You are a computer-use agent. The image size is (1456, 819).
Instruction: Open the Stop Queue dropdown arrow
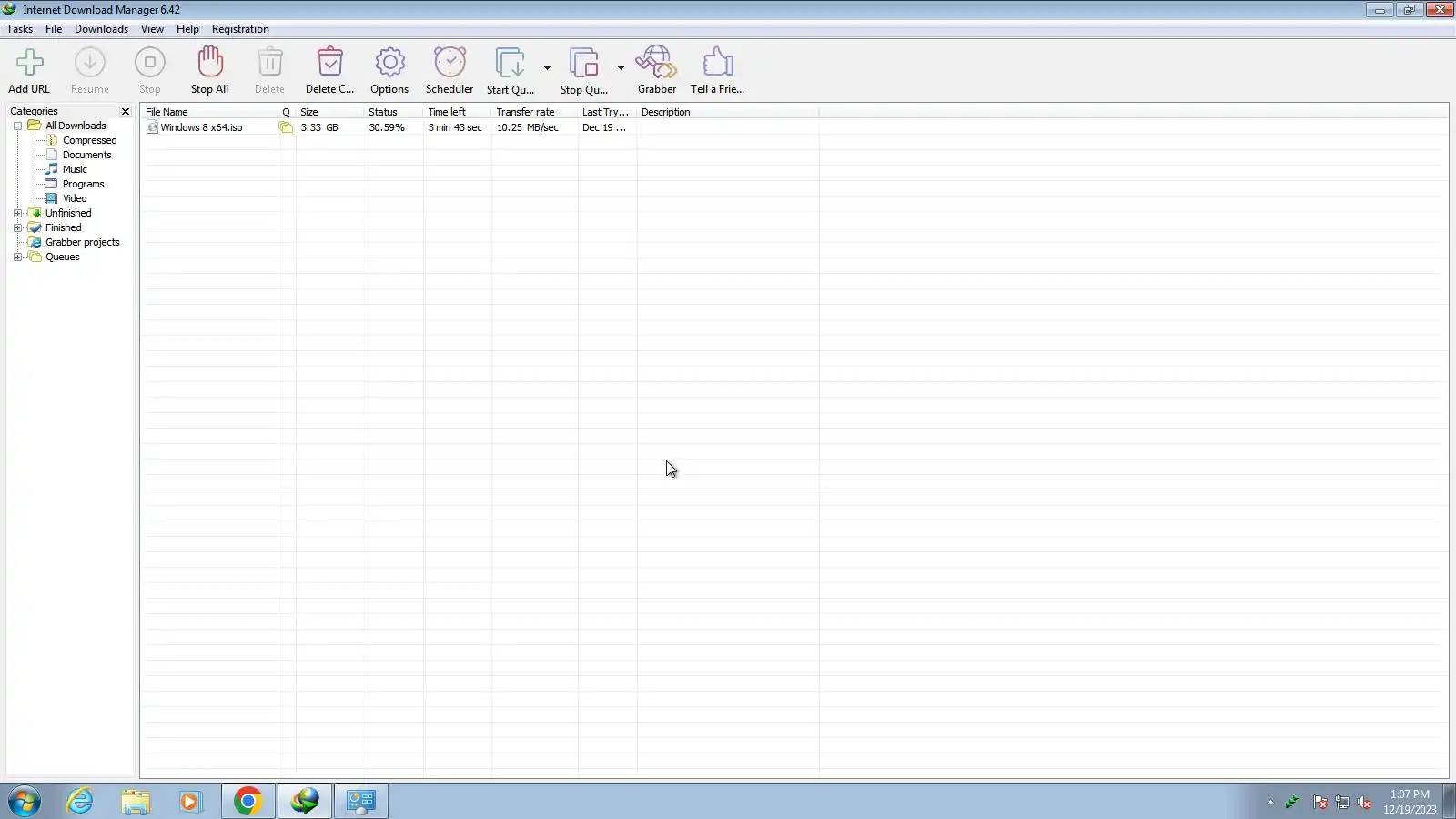tap(621, 68)
